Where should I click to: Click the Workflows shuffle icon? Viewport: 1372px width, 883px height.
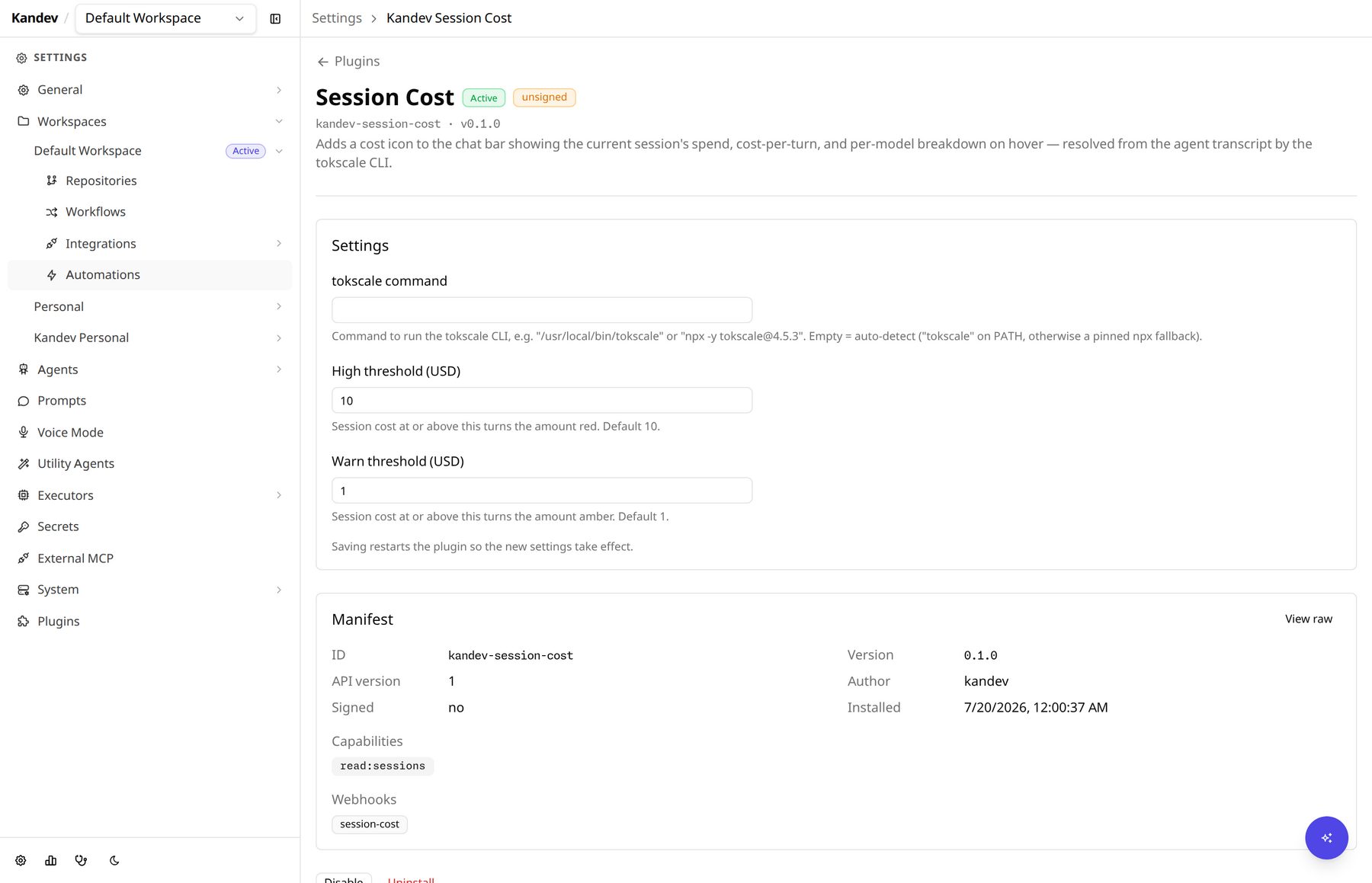52,212
